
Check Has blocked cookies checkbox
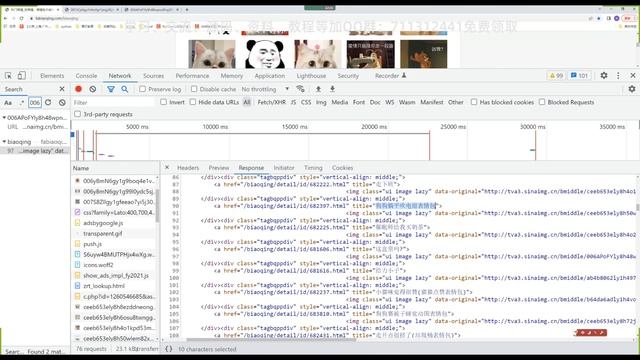pos(474,102)
